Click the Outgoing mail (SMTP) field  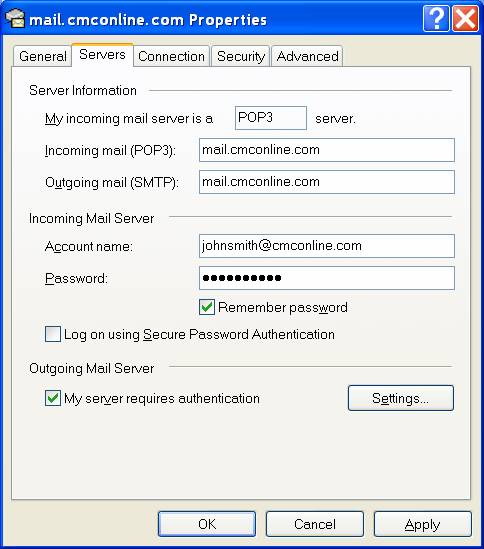327,182
